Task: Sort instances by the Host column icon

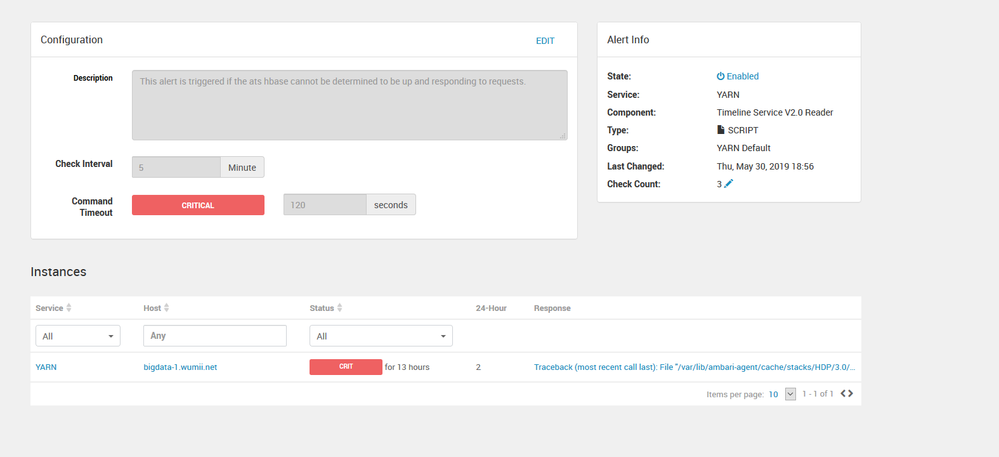Action: [167, 308]
